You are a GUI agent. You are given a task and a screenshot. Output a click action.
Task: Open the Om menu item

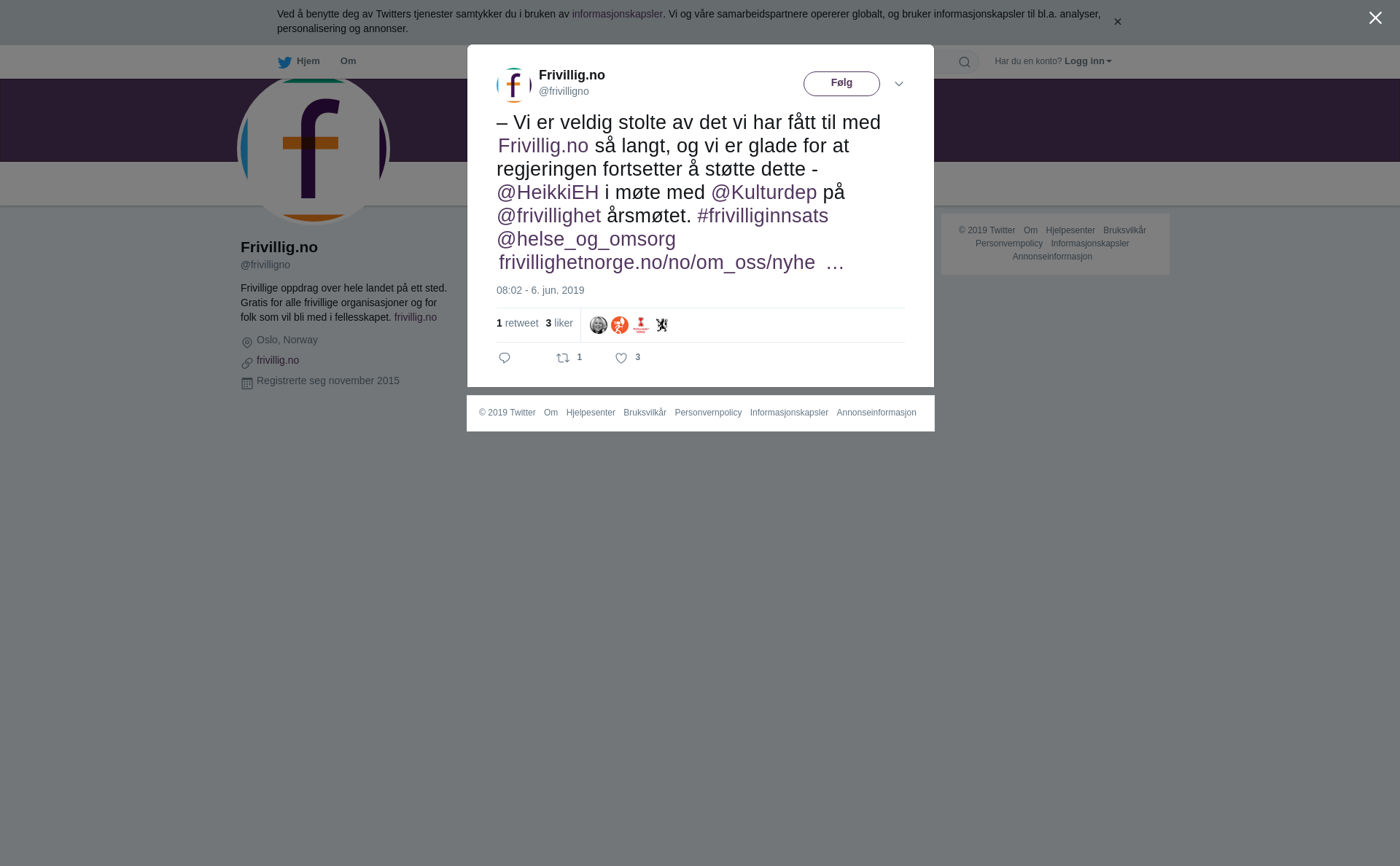pyautogui.click(x=348, y=61)
